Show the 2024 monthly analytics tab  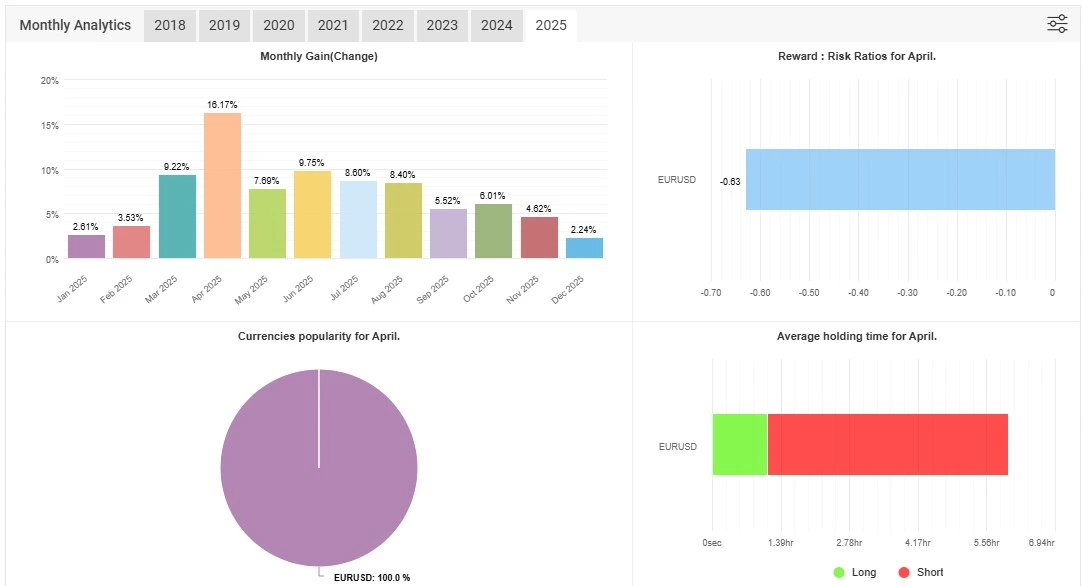pos(496,26)
